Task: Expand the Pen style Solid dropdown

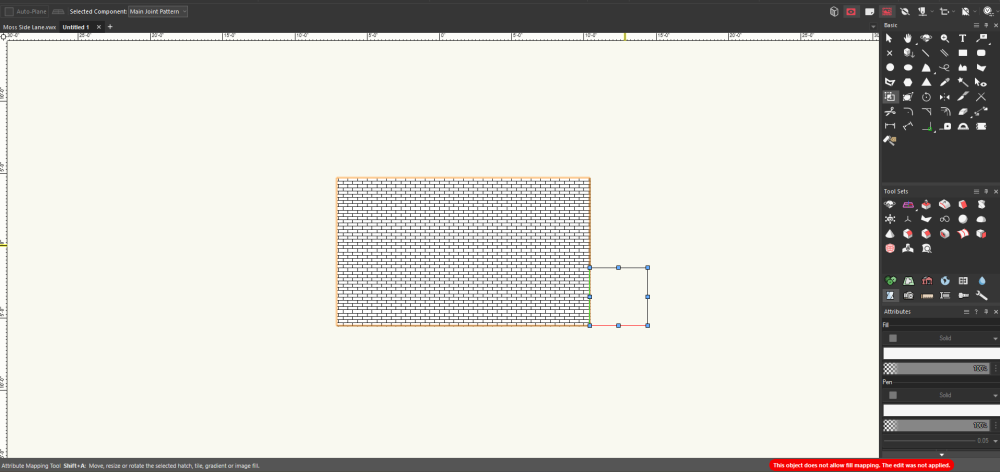Action: [995, 395]
